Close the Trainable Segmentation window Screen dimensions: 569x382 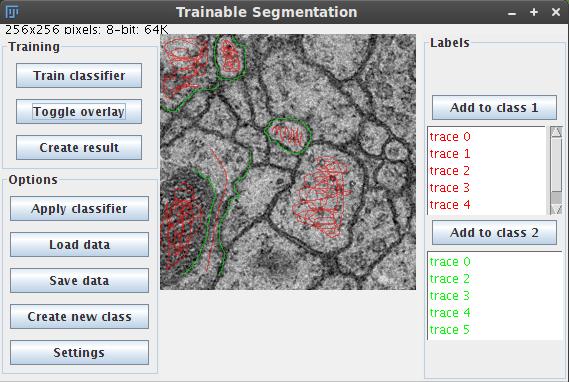tap(556, 12)
